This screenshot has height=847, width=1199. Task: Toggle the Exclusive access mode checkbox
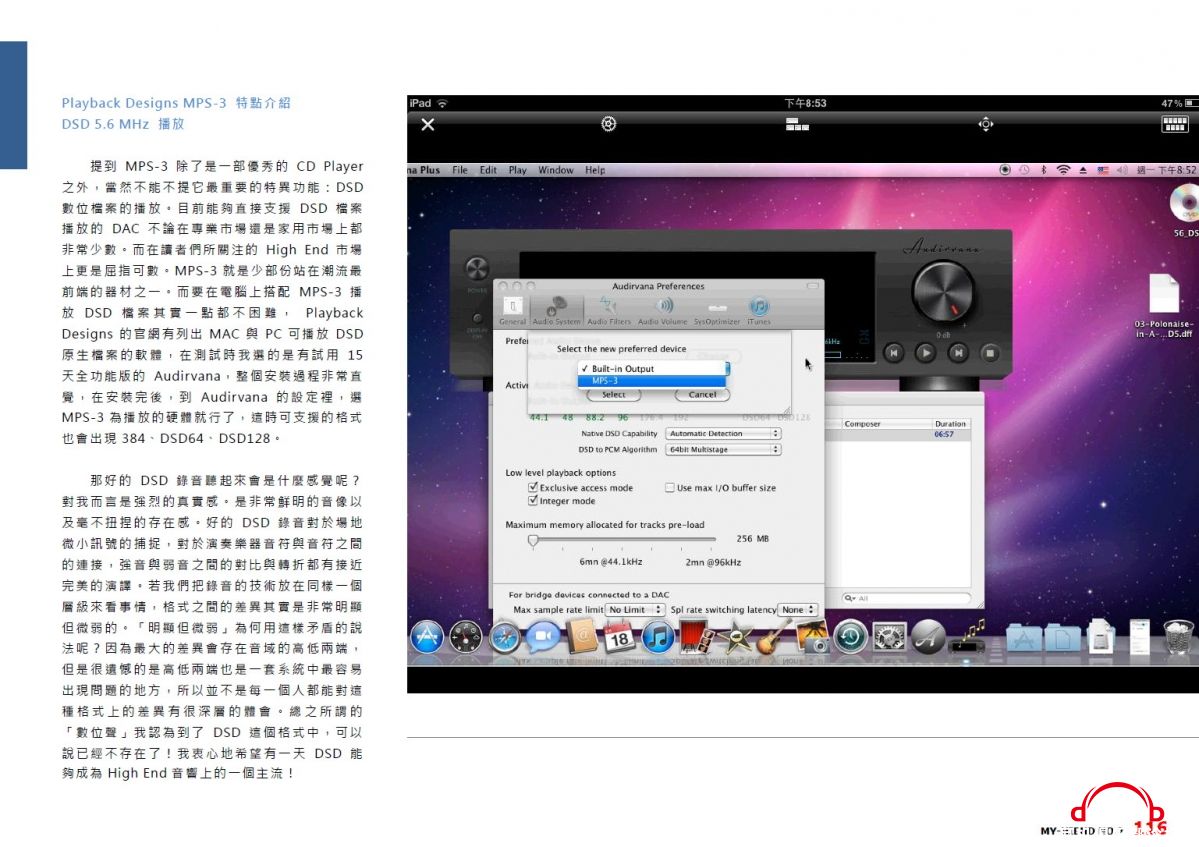[533, 487]
